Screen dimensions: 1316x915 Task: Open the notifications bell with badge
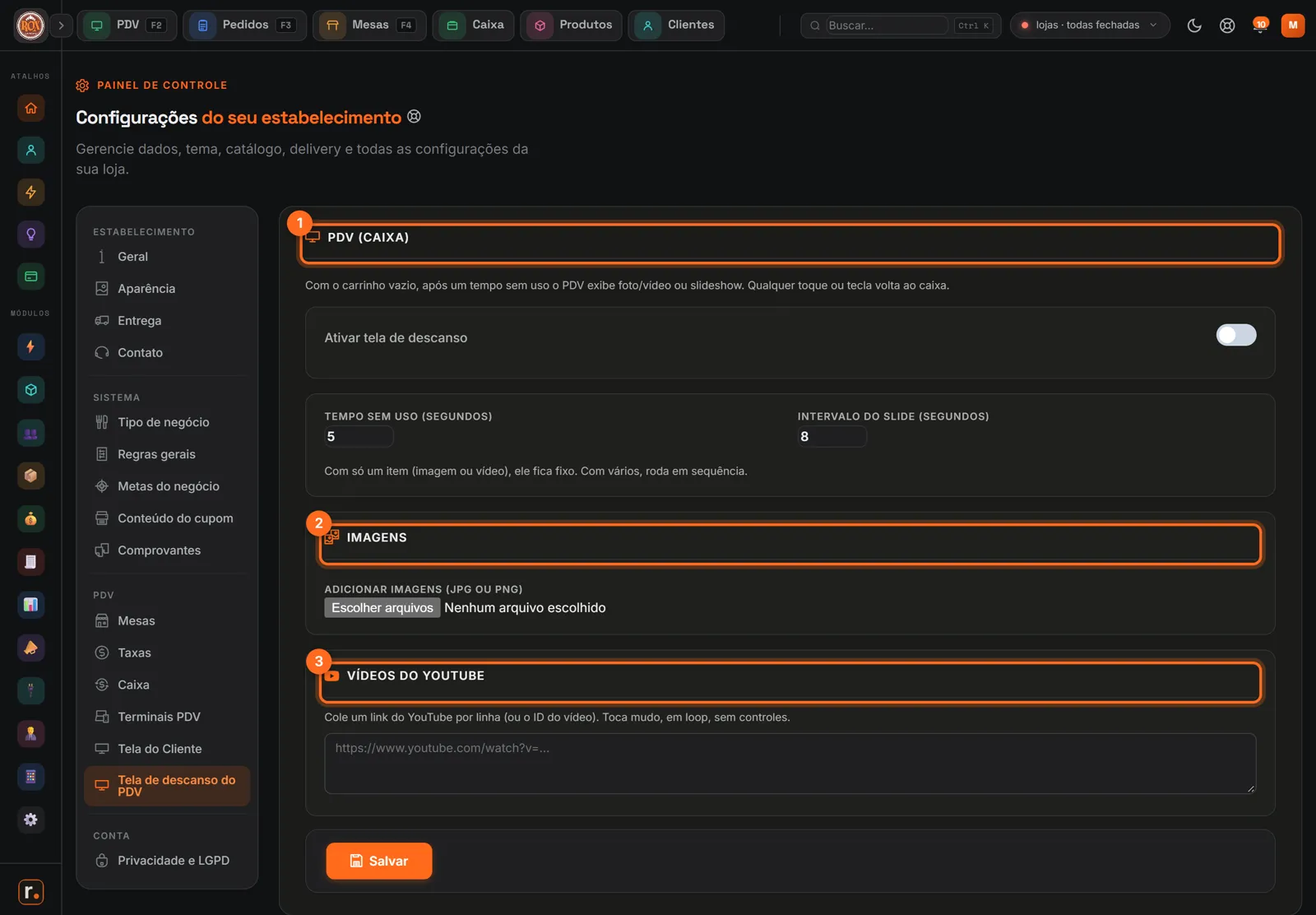click(1260, 26)
